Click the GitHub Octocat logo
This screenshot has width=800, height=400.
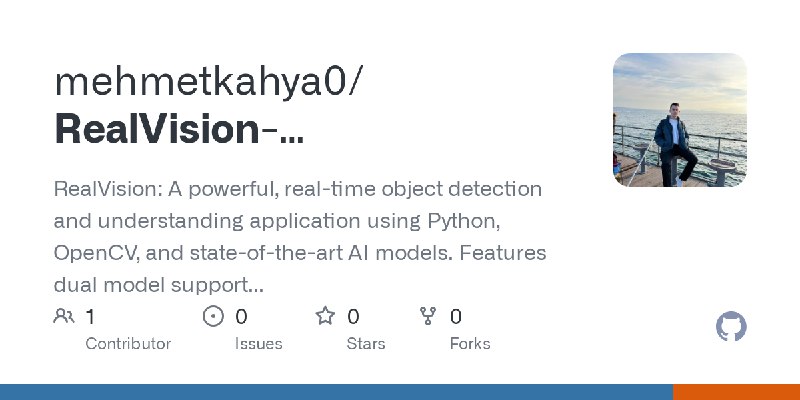point(731,327)
